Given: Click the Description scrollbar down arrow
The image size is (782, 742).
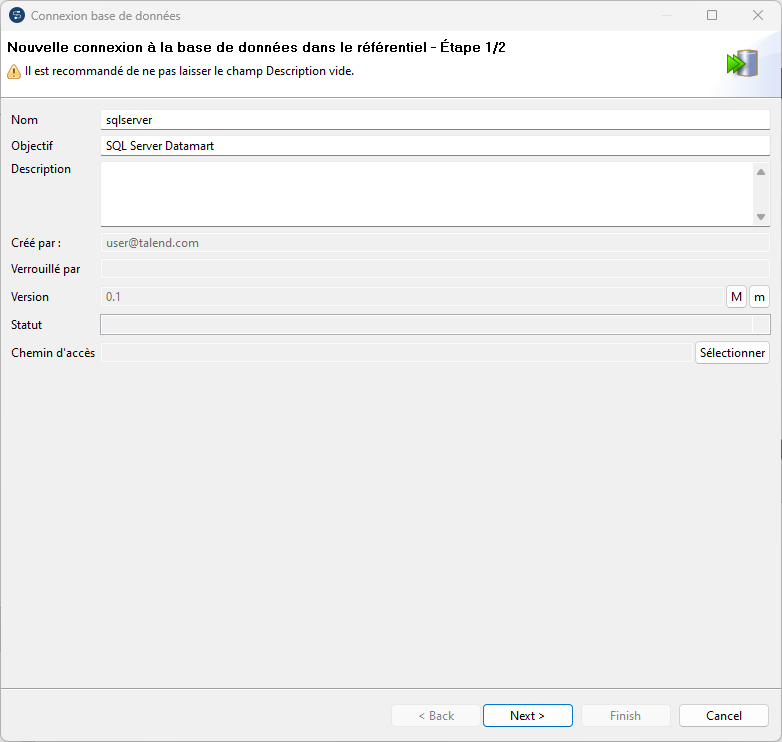Looking at the screenshot, I should coord(761,217).
